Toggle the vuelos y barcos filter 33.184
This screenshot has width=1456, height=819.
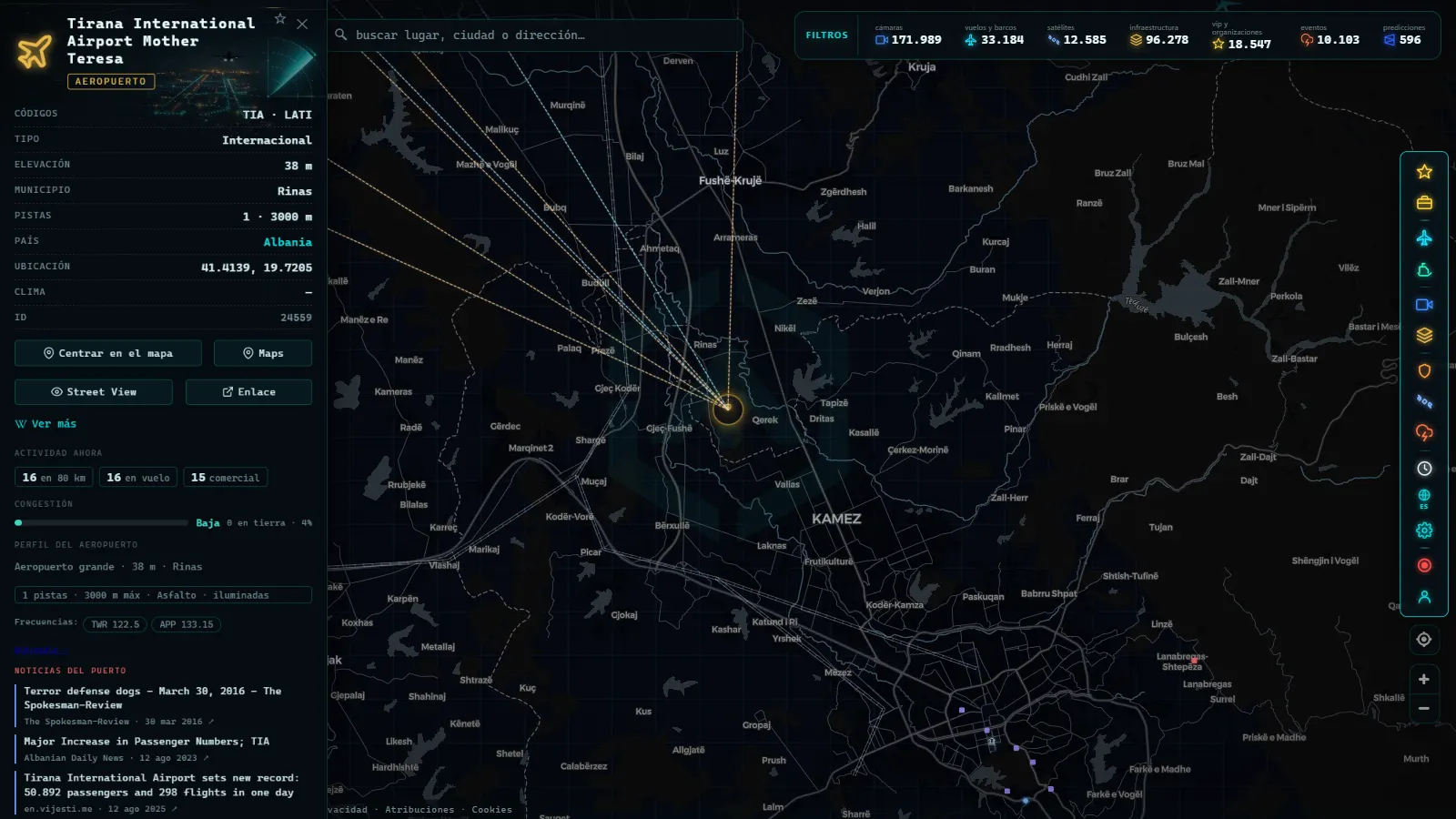point(994,35)
